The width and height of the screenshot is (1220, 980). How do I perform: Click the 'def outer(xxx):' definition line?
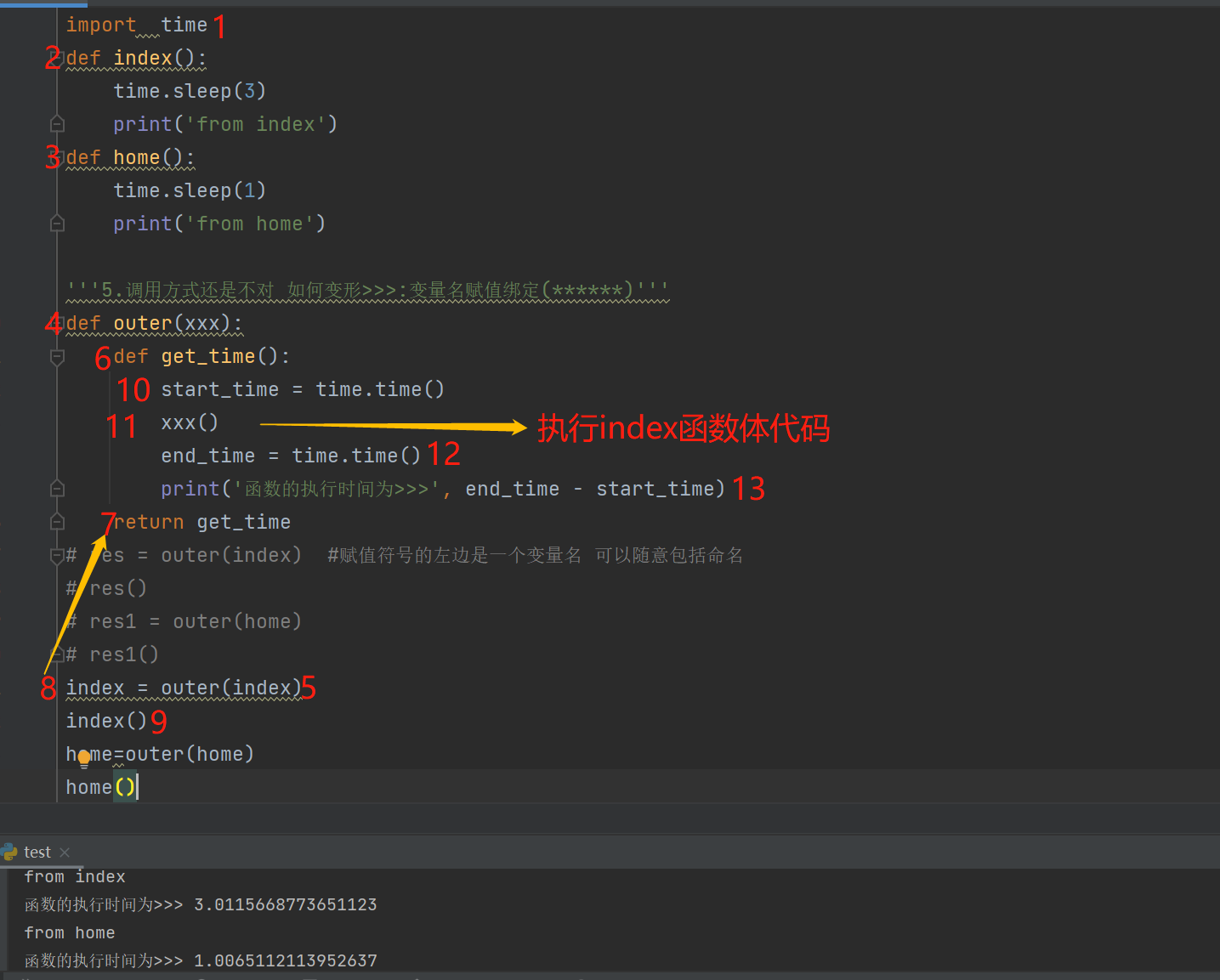click(154, 323)
